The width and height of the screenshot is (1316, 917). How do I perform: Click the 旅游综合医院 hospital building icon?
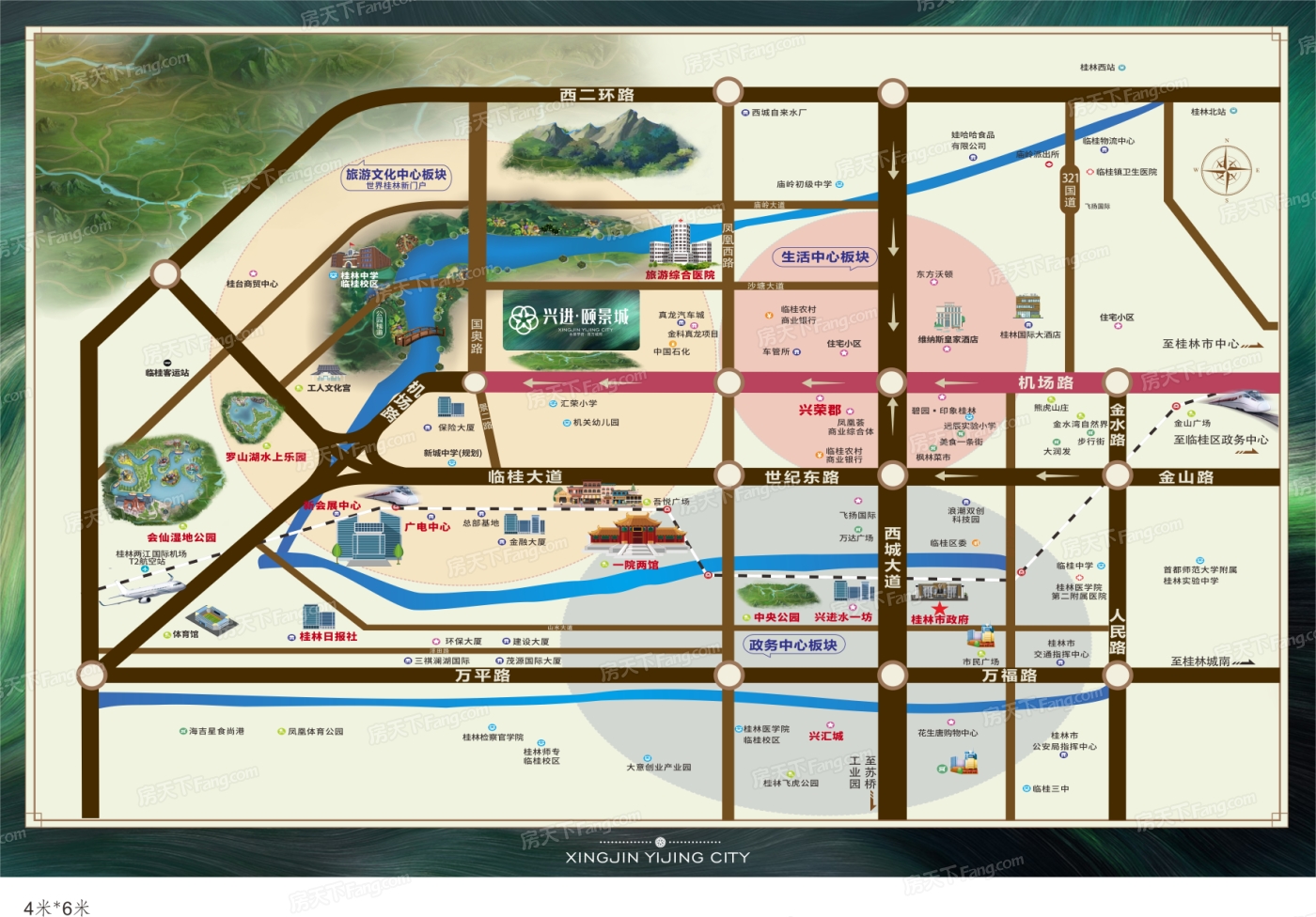pos(680,244)
